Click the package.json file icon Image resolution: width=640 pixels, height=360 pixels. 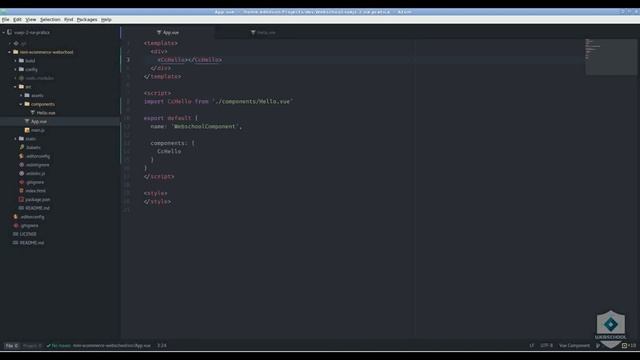point(22,200)
